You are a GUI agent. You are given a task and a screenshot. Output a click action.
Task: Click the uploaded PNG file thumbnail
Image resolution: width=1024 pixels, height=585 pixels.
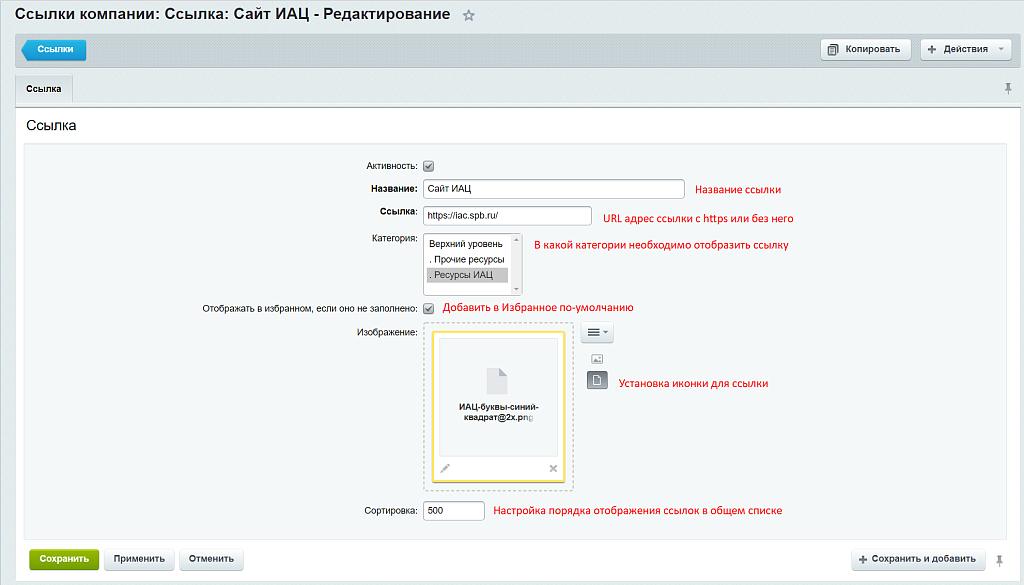(x=498, y=395)
